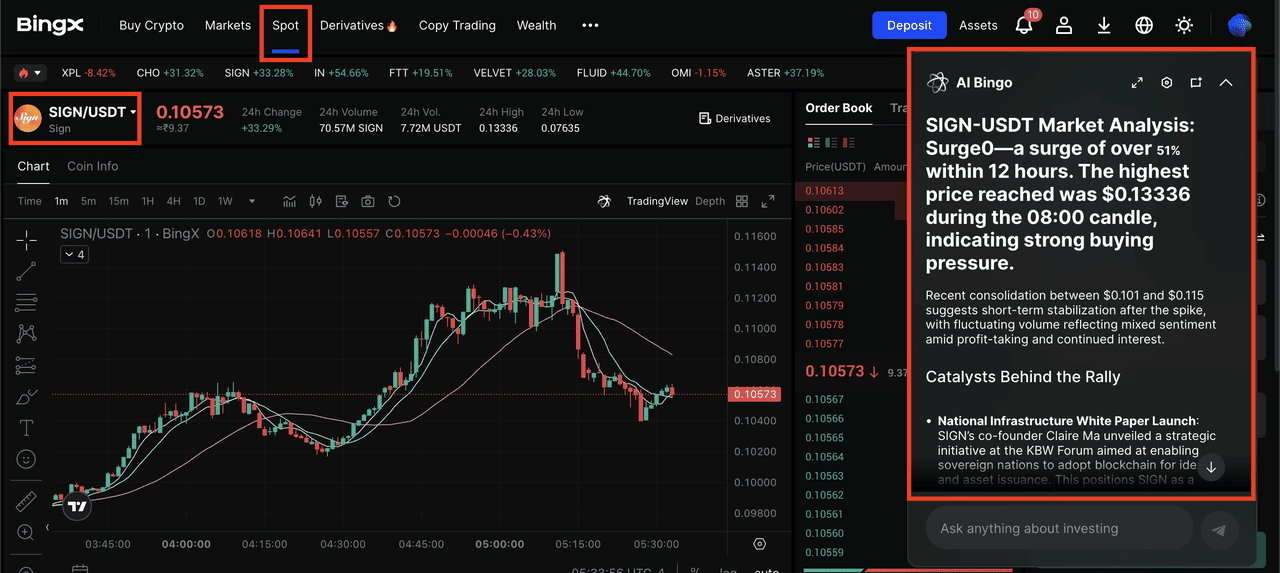The height and width of the screenshot is (573, 1280).
Task: Expand the AI Bingo panel to fullscreen
Action: tap(1137, 83)
